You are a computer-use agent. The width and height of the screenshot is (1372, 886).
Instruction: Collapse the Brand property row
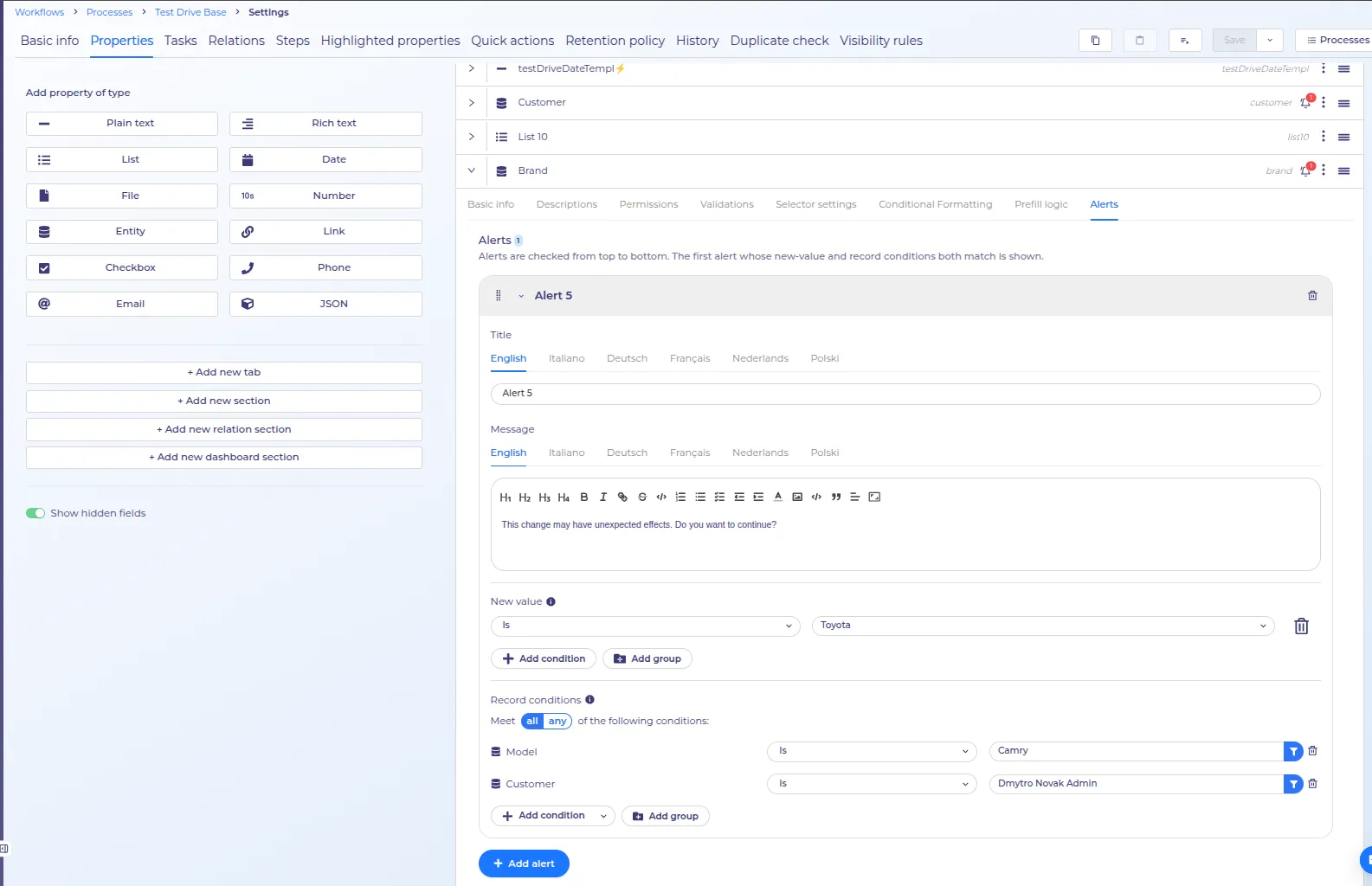pyautogui.click(x=472, y=170)
